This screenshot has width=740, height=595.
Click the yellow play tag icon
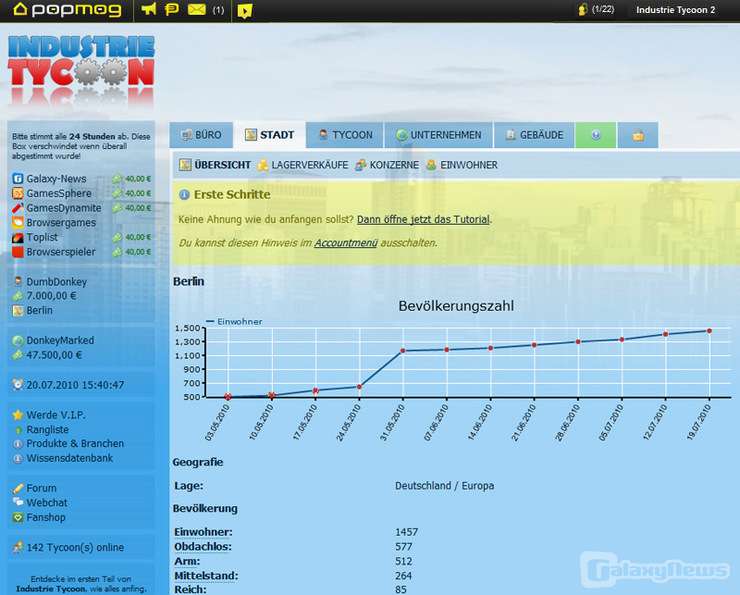pos(244,10)
